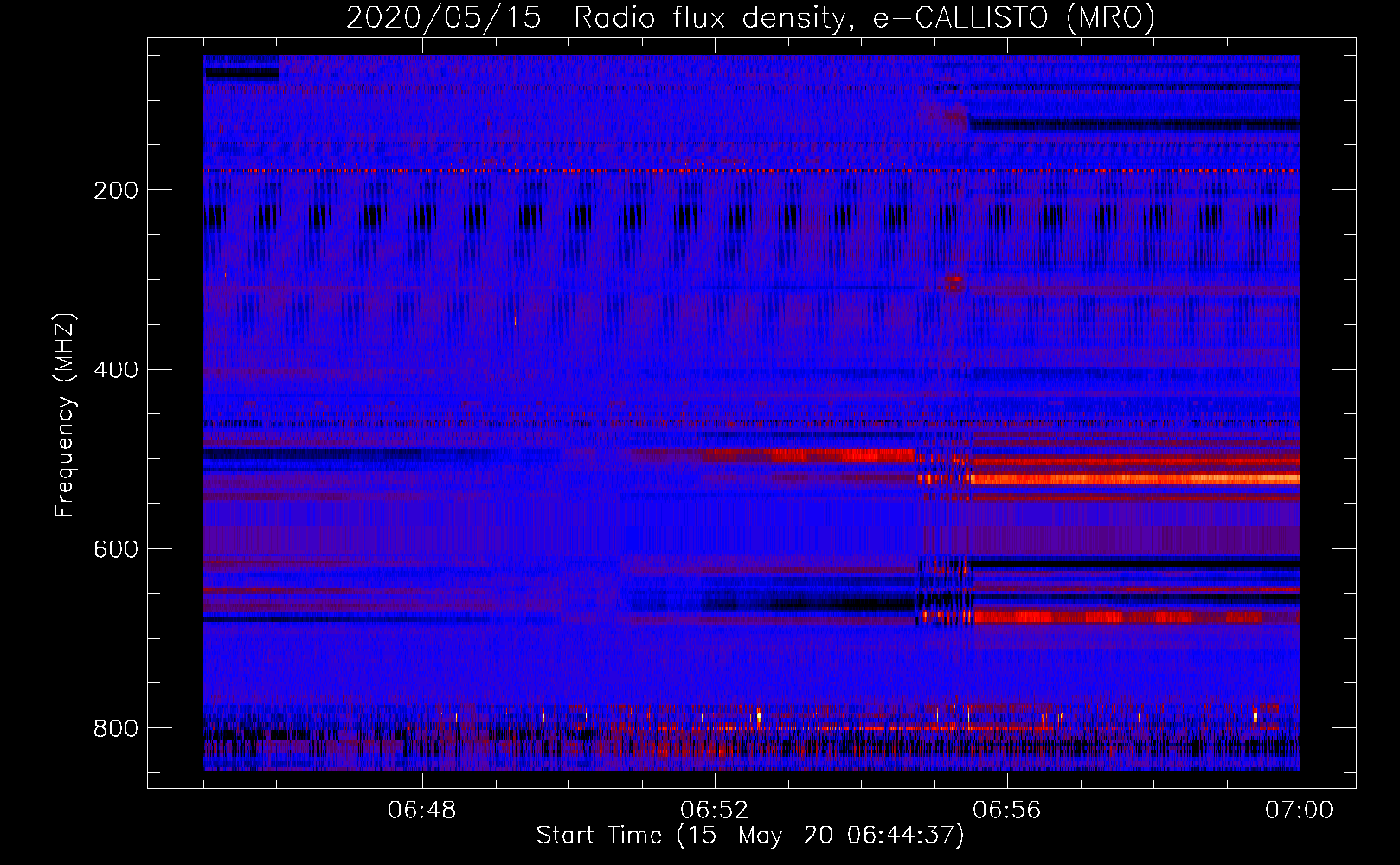
Task: Select the 400 frequency tick label
Action: coord(116,370)
